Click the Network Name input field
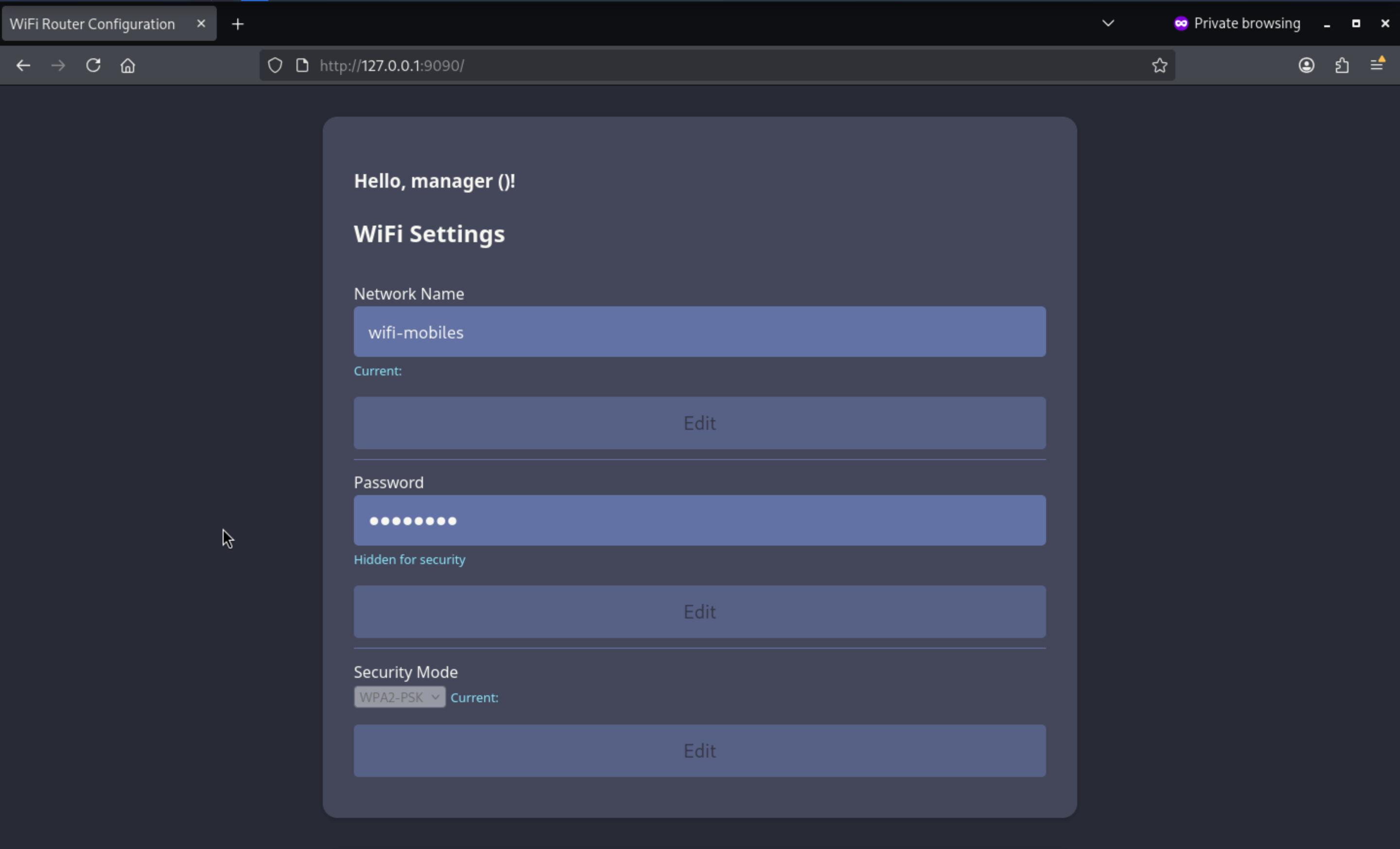Screen dimensions: 1400x849 [x=700, y=332]
